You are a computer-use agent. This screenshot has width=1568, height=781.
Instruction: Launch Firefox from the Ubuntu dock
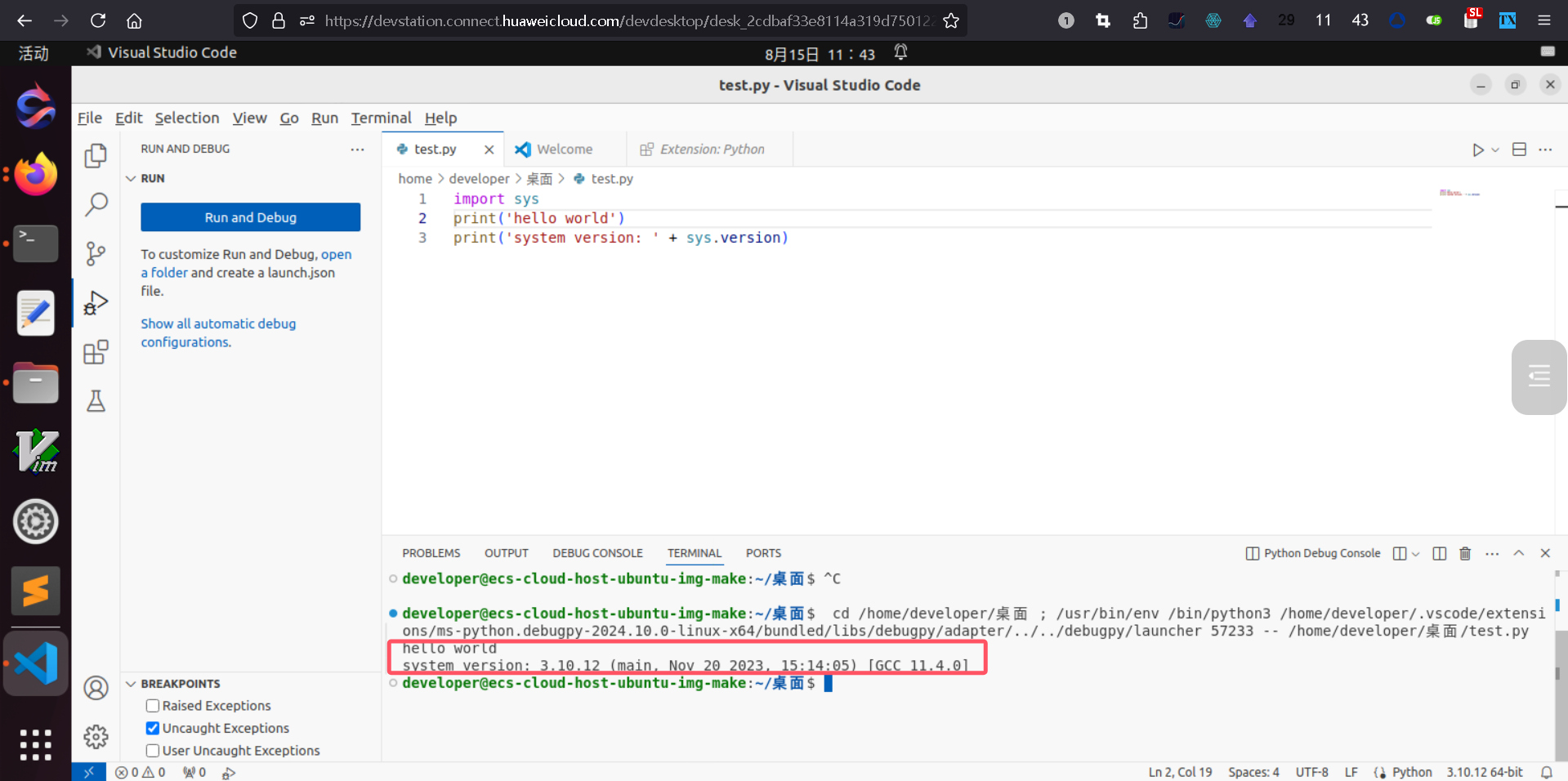point(36,174)
